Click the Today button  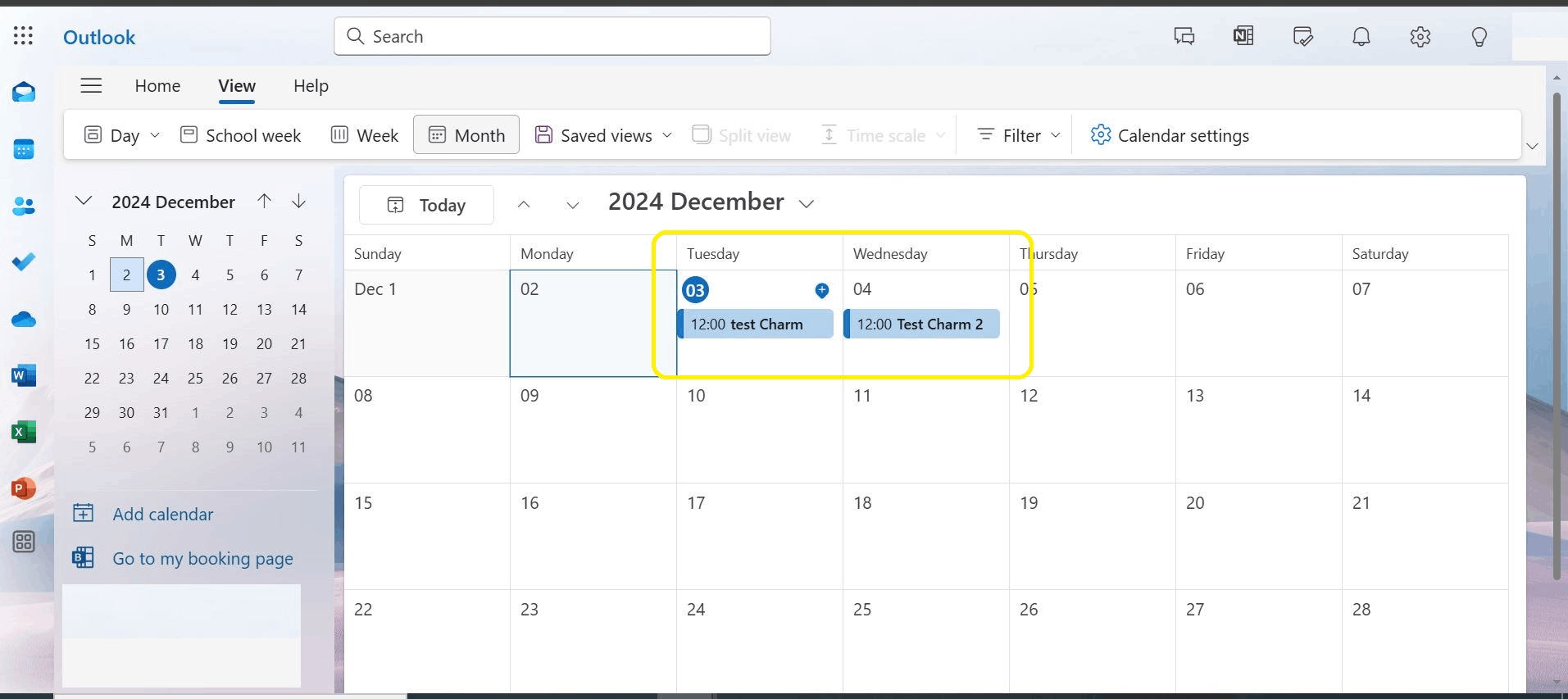point(425,205)
